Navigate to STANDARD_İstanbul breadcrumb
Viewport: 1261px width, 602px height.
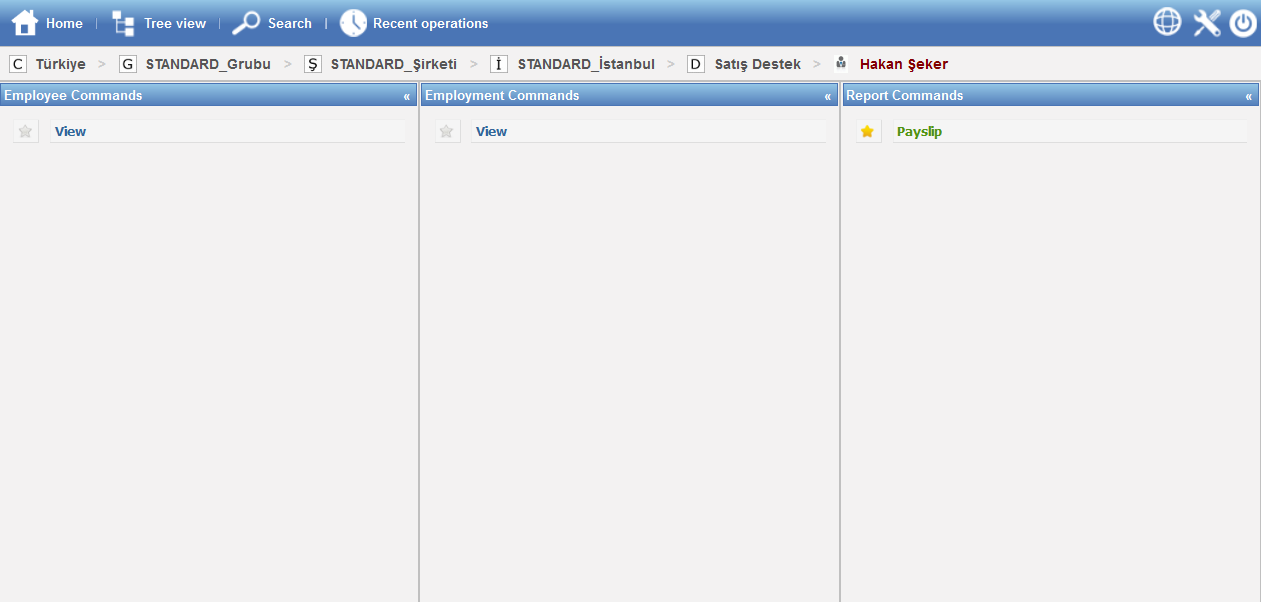586,64
